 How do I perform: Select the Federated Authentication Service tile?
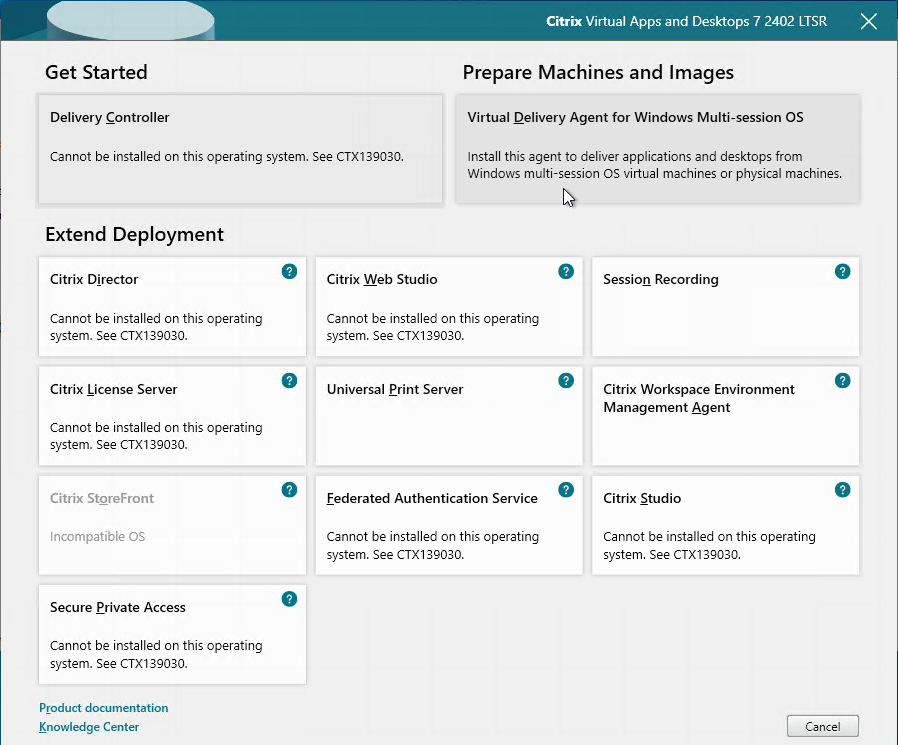click(x=449, y=525)
